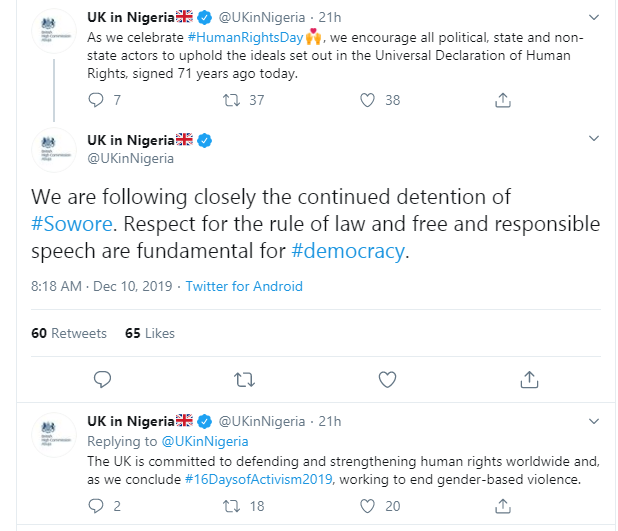Open the #Sowore hashtag link

[72, 224]
